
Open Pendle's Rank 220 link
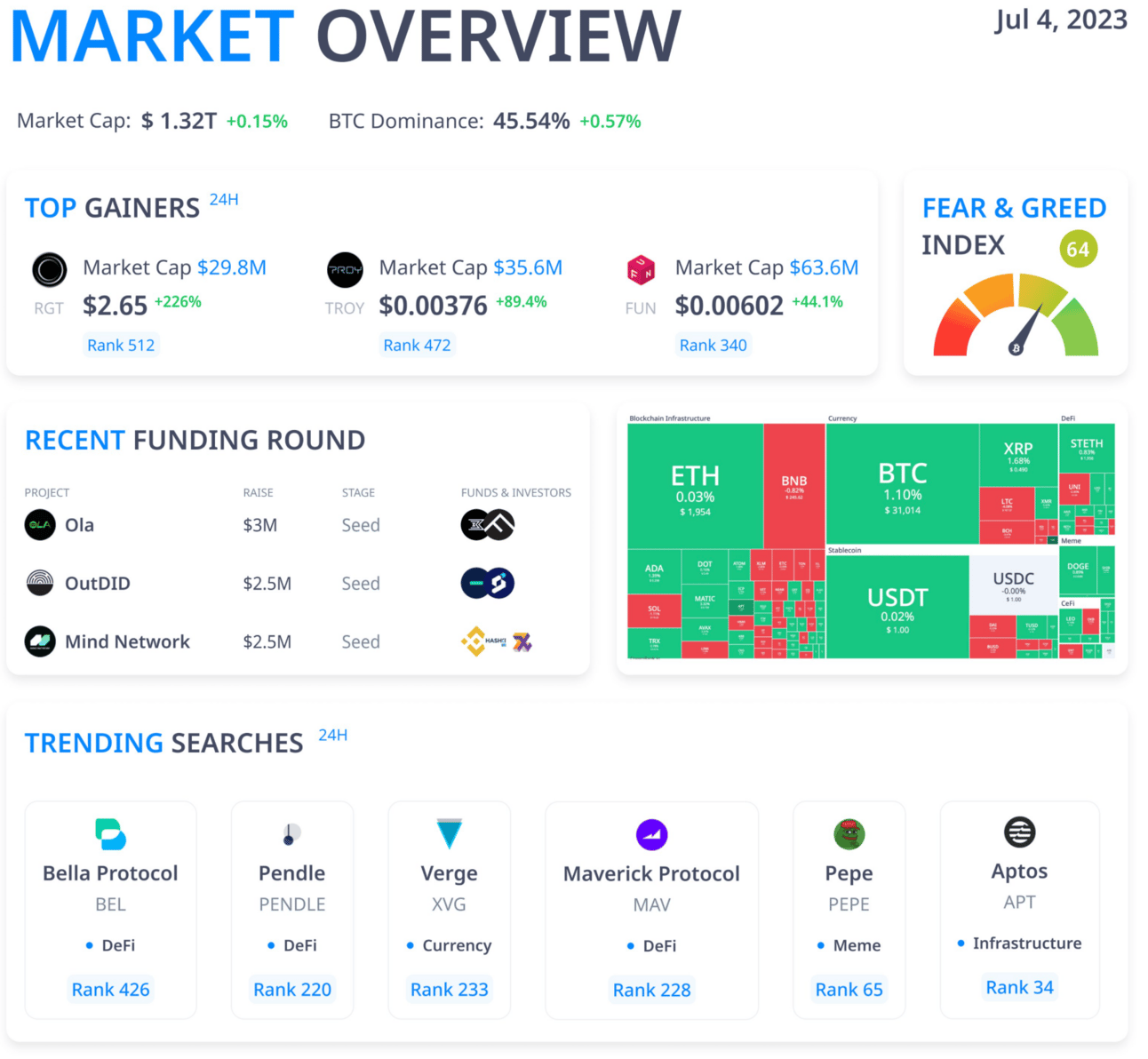[292, 989]
